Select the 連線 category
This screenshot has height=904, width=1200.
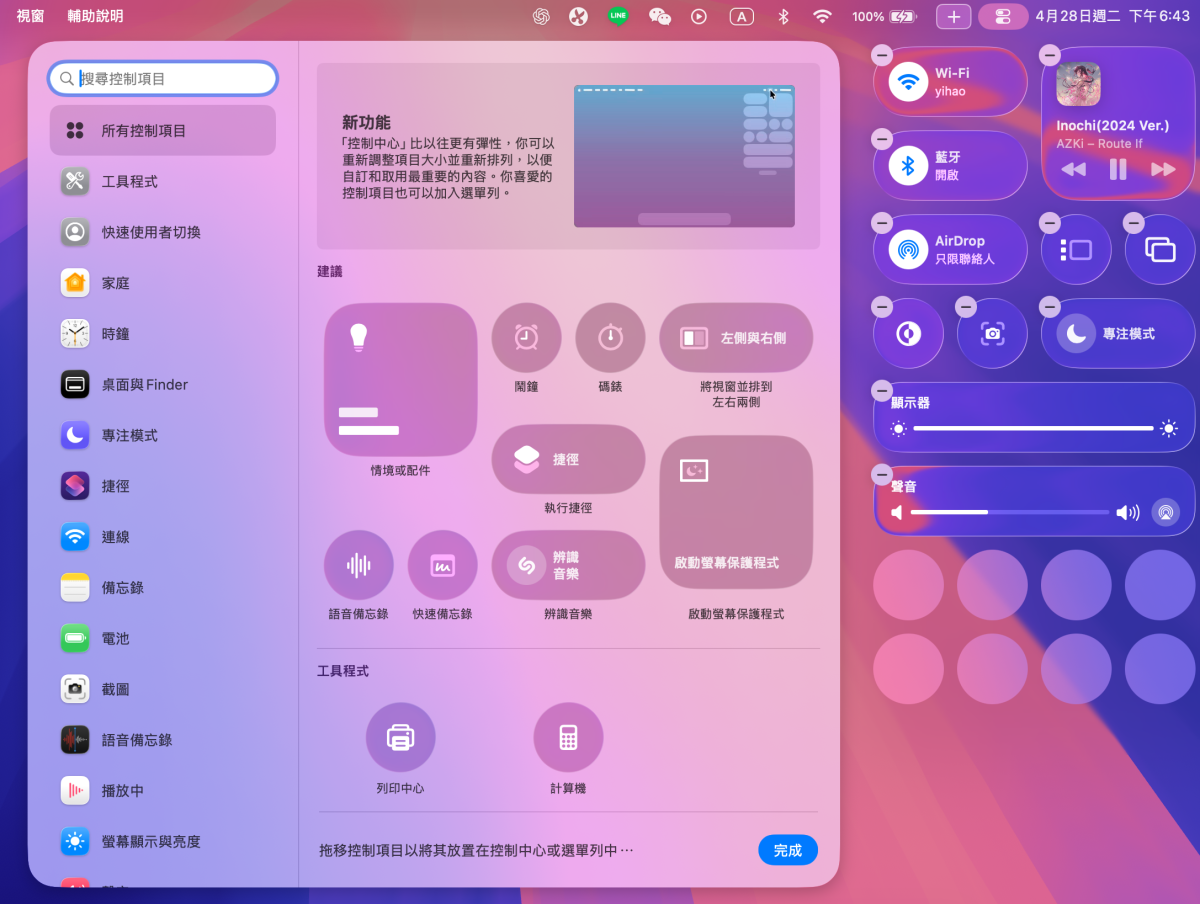[162, 537]
